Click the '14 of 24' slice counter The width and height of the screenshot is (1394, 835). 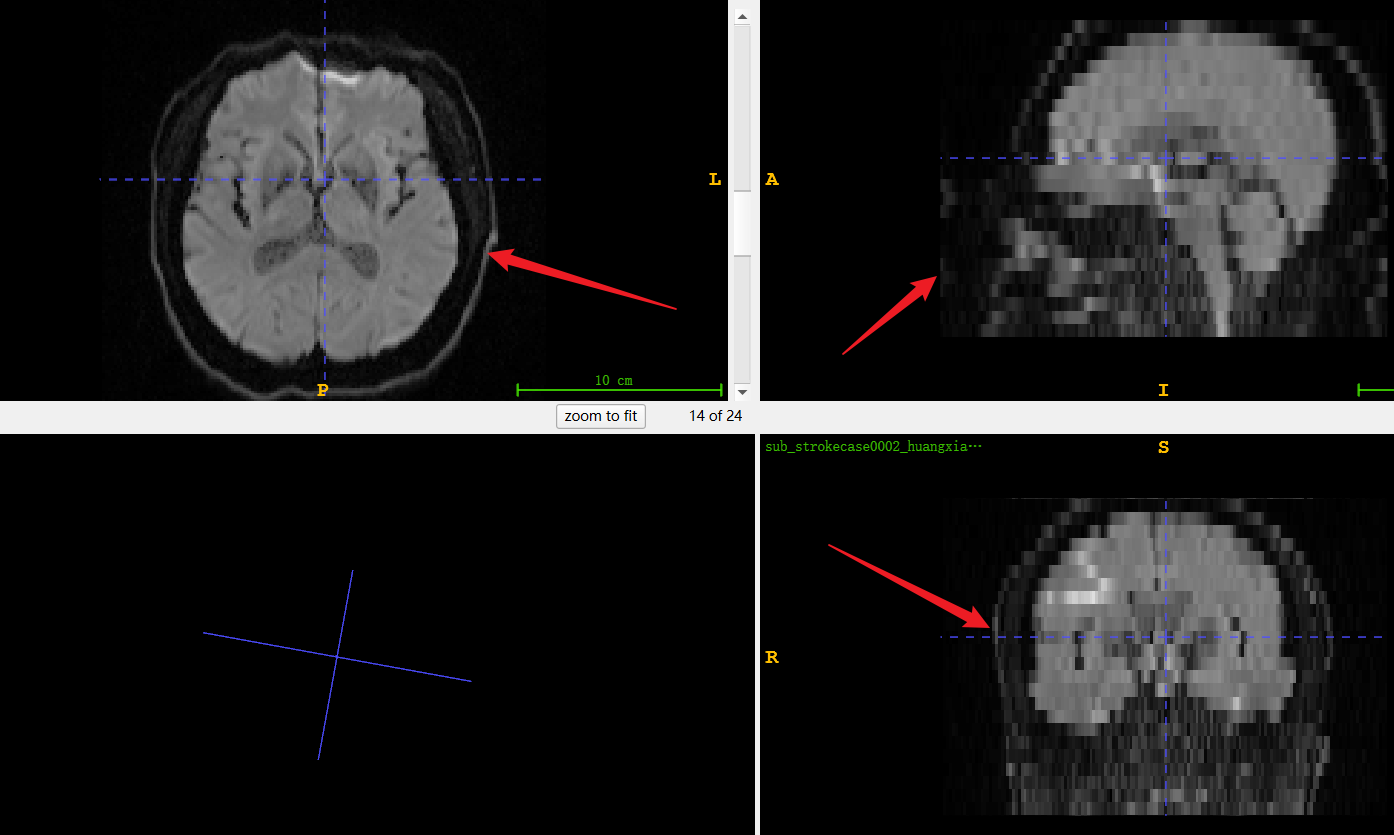click(715, 416)
